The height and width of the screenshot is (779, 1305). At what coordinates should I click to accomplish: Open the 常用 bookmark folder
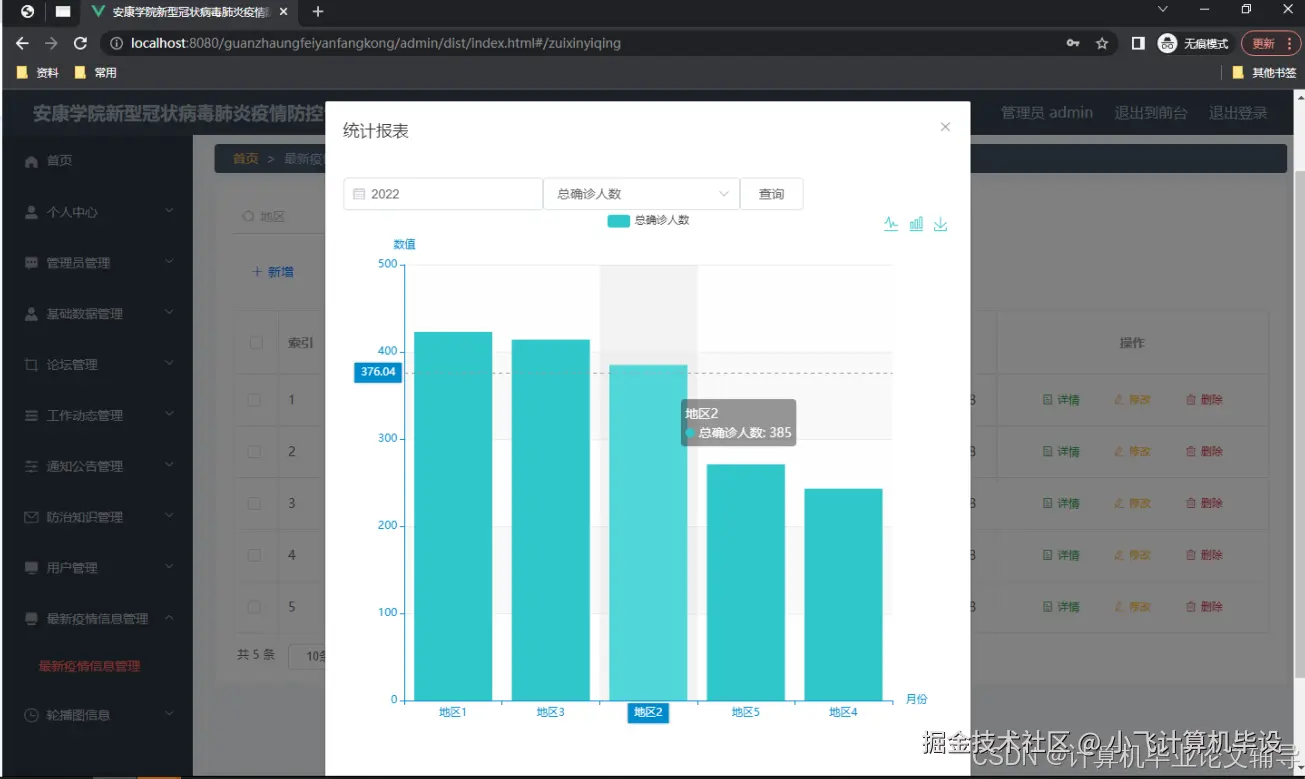point(96,72)
